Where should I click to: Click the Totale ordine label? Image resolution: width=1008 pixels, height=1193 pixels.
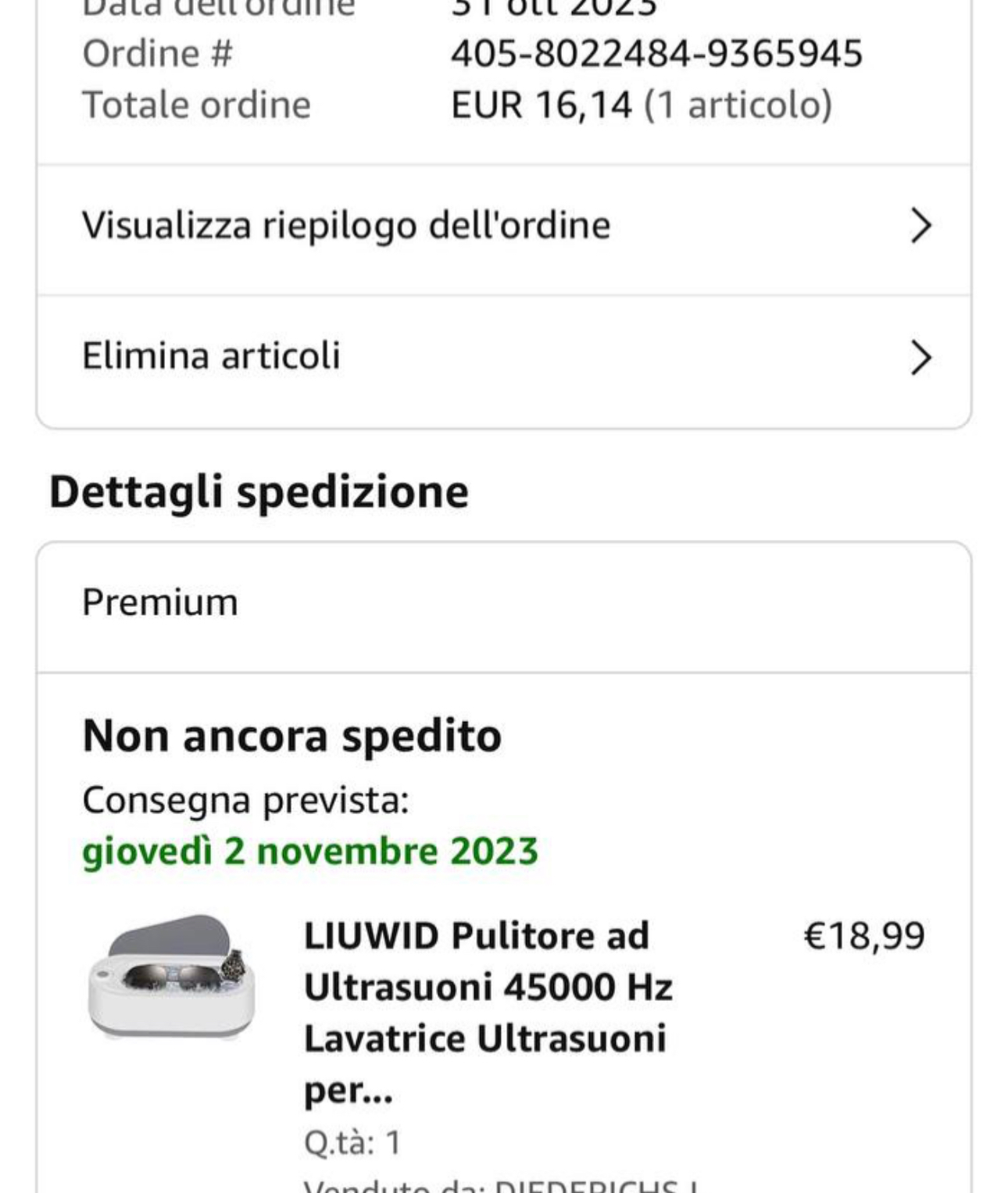(196, 105)
